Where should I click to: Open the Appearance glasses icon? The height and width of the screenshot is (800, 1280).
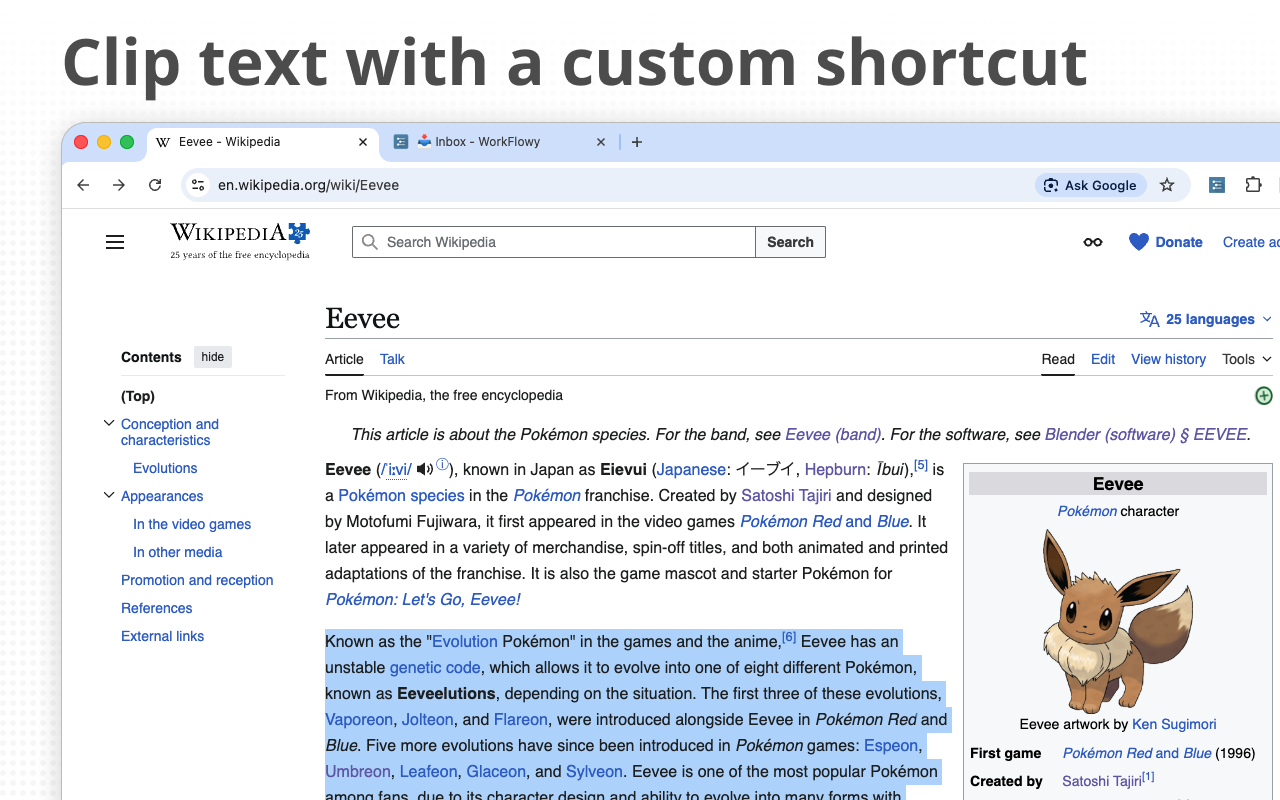(1093, 242)
